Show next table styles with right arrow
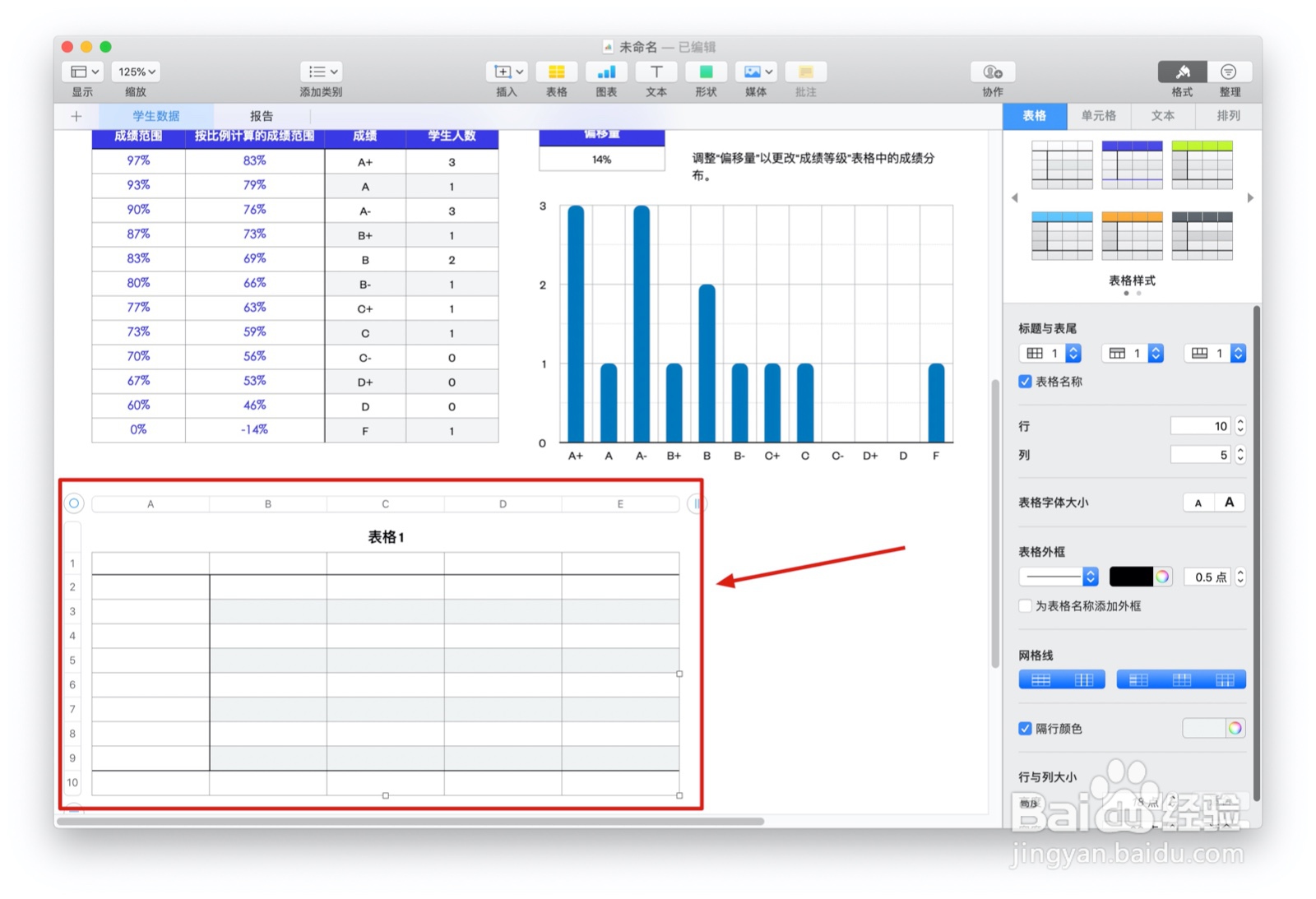1316x899 pixels. (1250, 197)
